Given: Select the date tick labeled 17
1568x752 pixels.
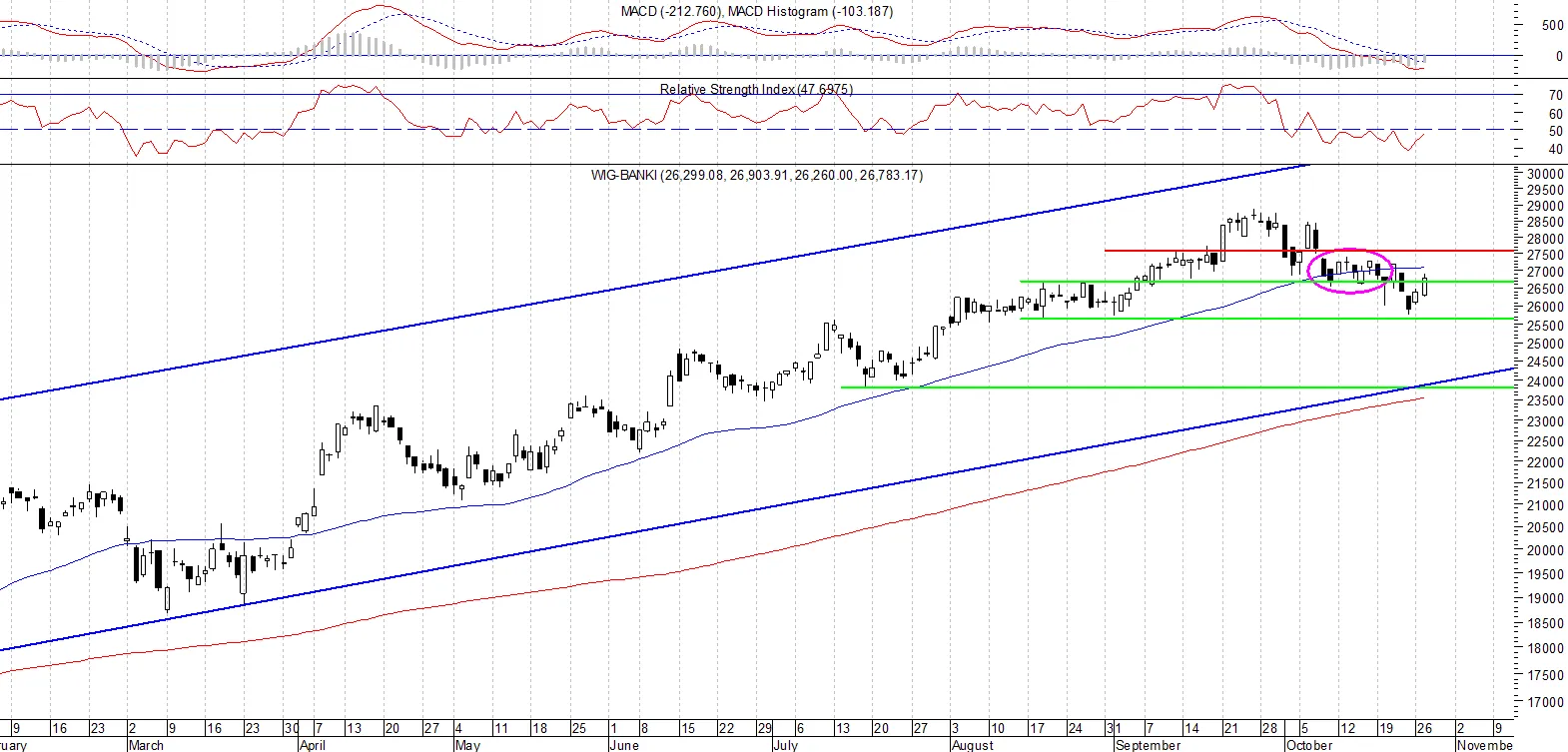Looking at the screenshot, I should 1037,729.
